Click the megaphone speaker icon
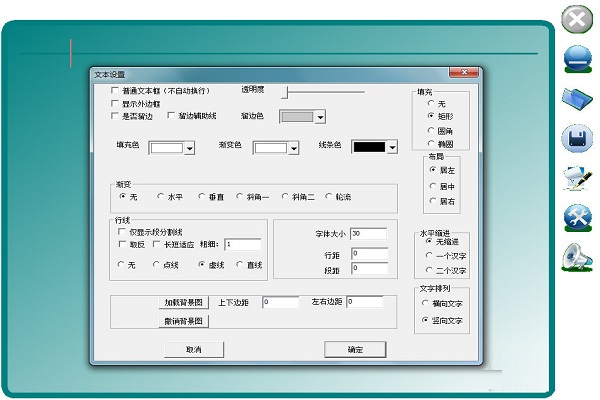The width and height of the screenshot is (600, 400). click(577, 258)
